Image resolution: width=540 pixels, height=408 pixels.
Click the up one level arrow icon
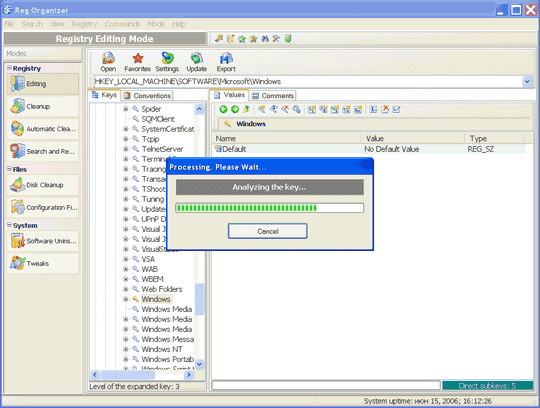246,109
